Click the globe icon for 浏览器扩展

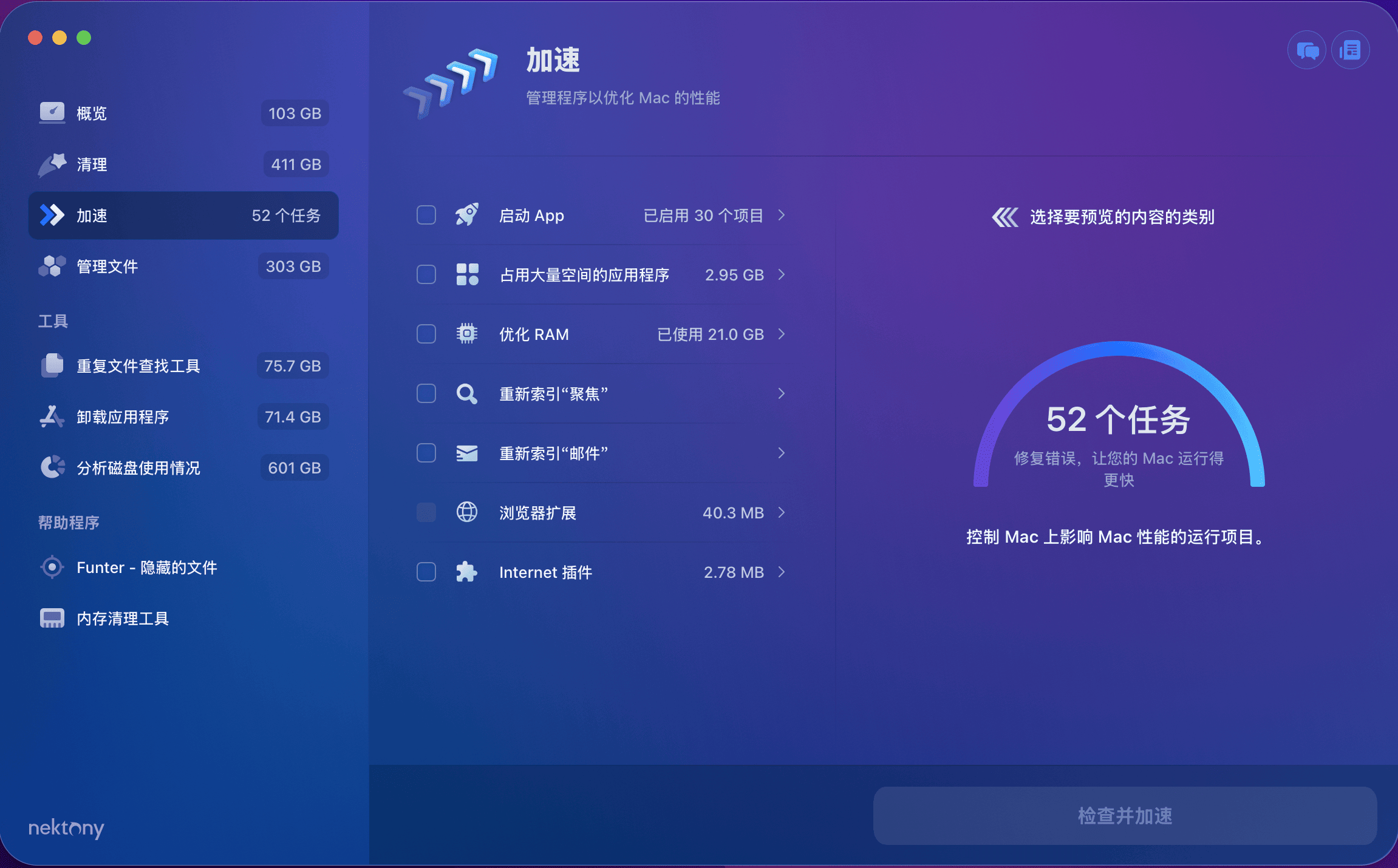click(466, 512)
